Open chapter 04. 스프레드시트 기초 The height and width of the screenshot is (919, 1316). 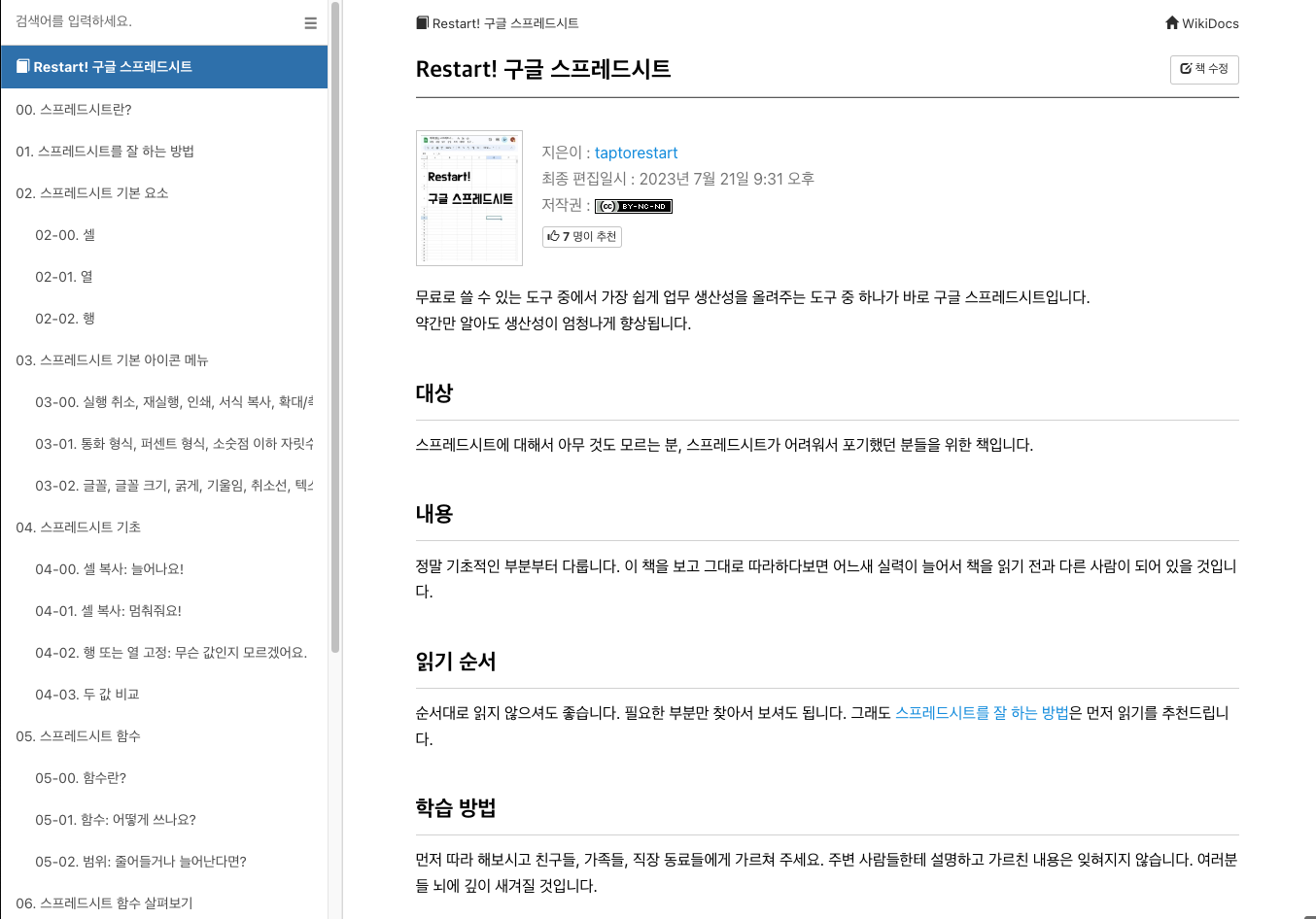coord(164,527)
